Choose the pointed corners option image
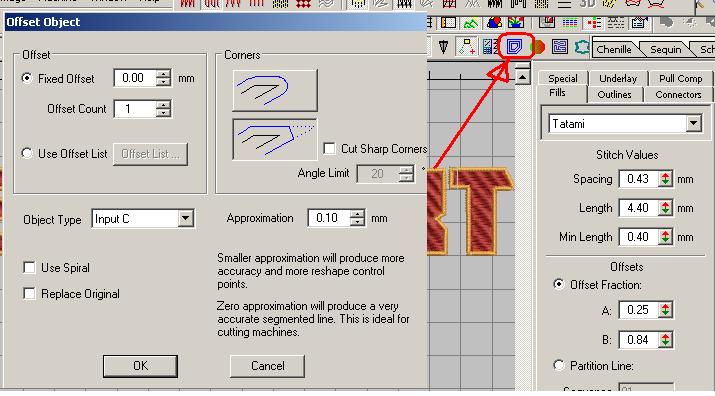Screen dimensions: 715x396 click(x=275, y=139)
